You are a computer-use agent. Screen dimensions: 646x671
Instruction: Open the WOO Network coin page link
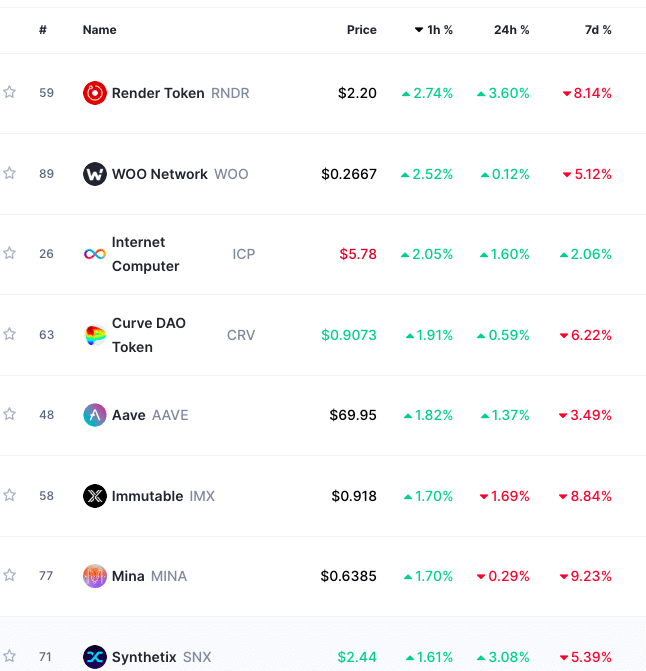(160, 174)
